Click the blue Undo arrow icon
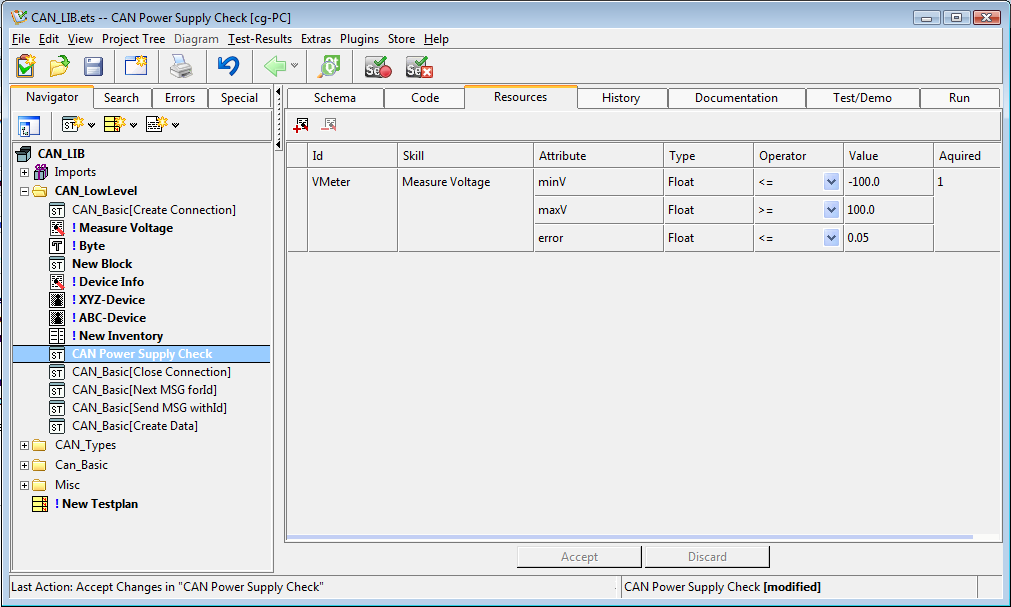1011x607 pixels. (x=228, y=67)
